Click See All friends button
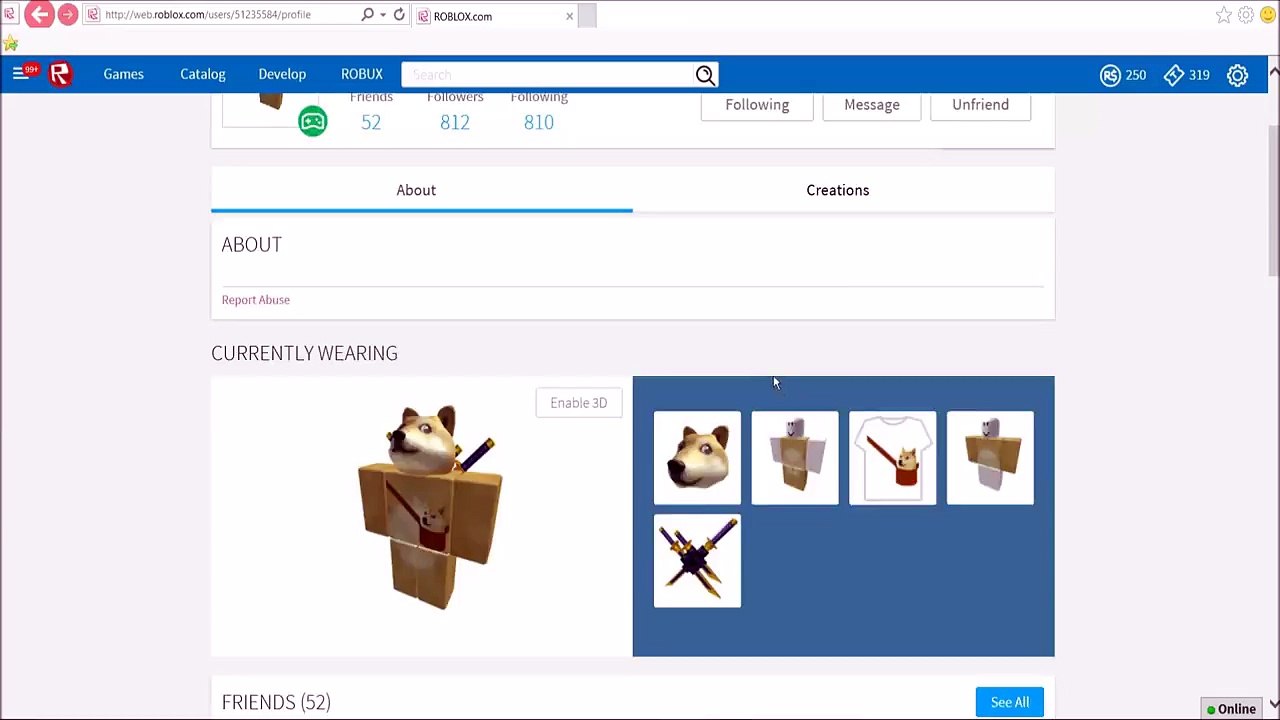This screenshot has height=720, width=1280. click(1010, 702)
